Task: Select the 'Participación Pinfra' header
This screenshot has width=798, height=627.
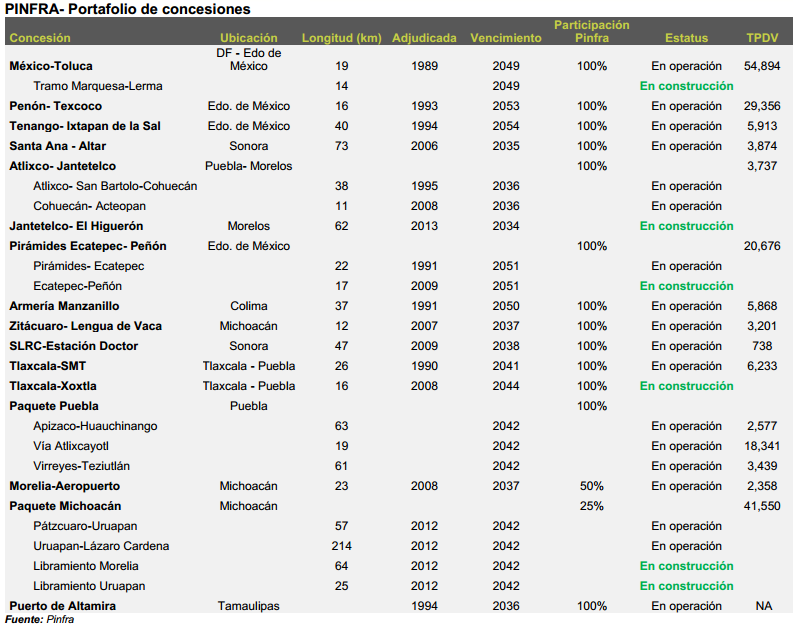Action: (592, 32)
